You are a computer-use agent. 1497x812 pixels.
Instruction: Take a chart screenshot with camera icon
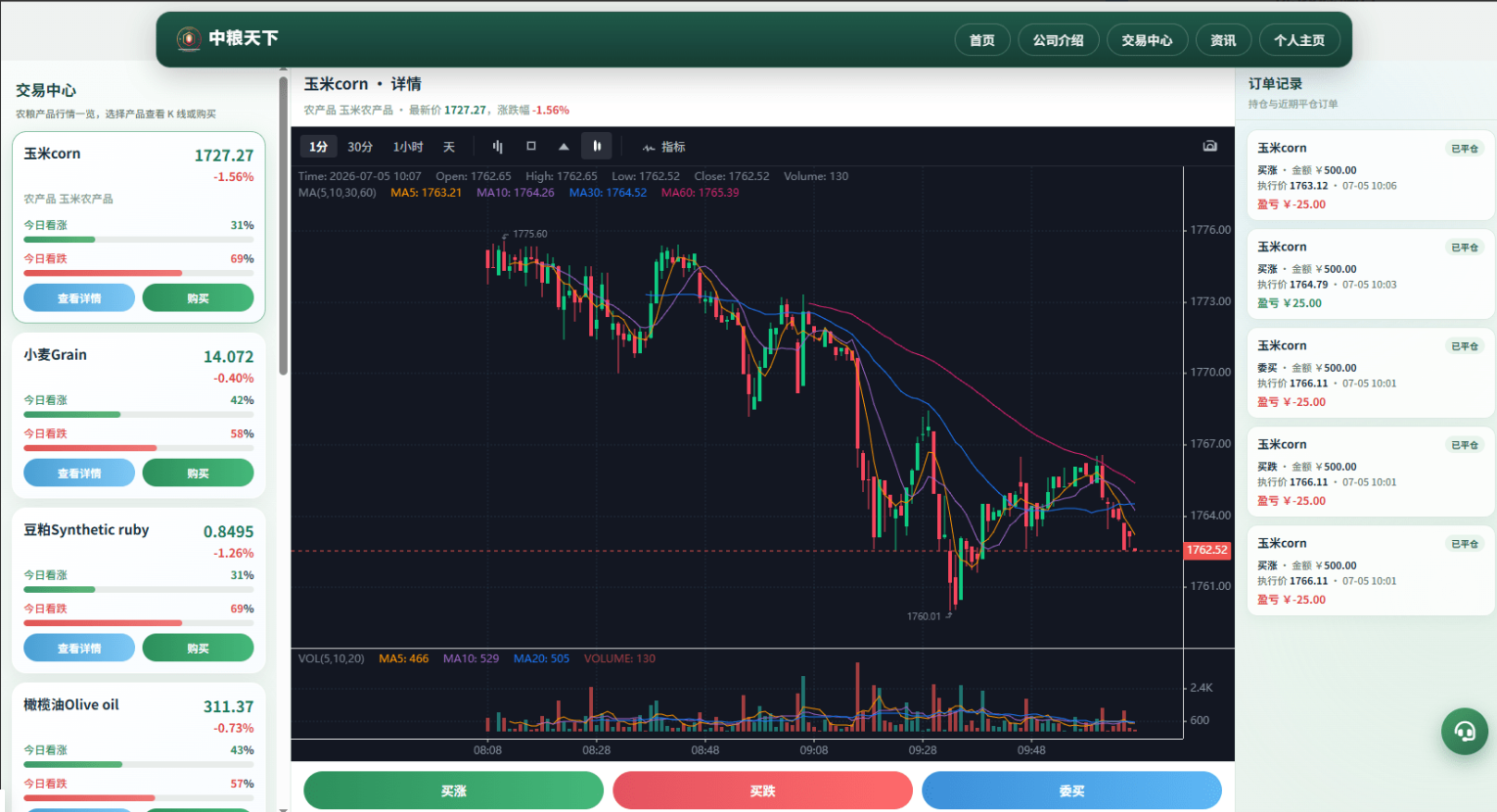tap(1210, 146)
